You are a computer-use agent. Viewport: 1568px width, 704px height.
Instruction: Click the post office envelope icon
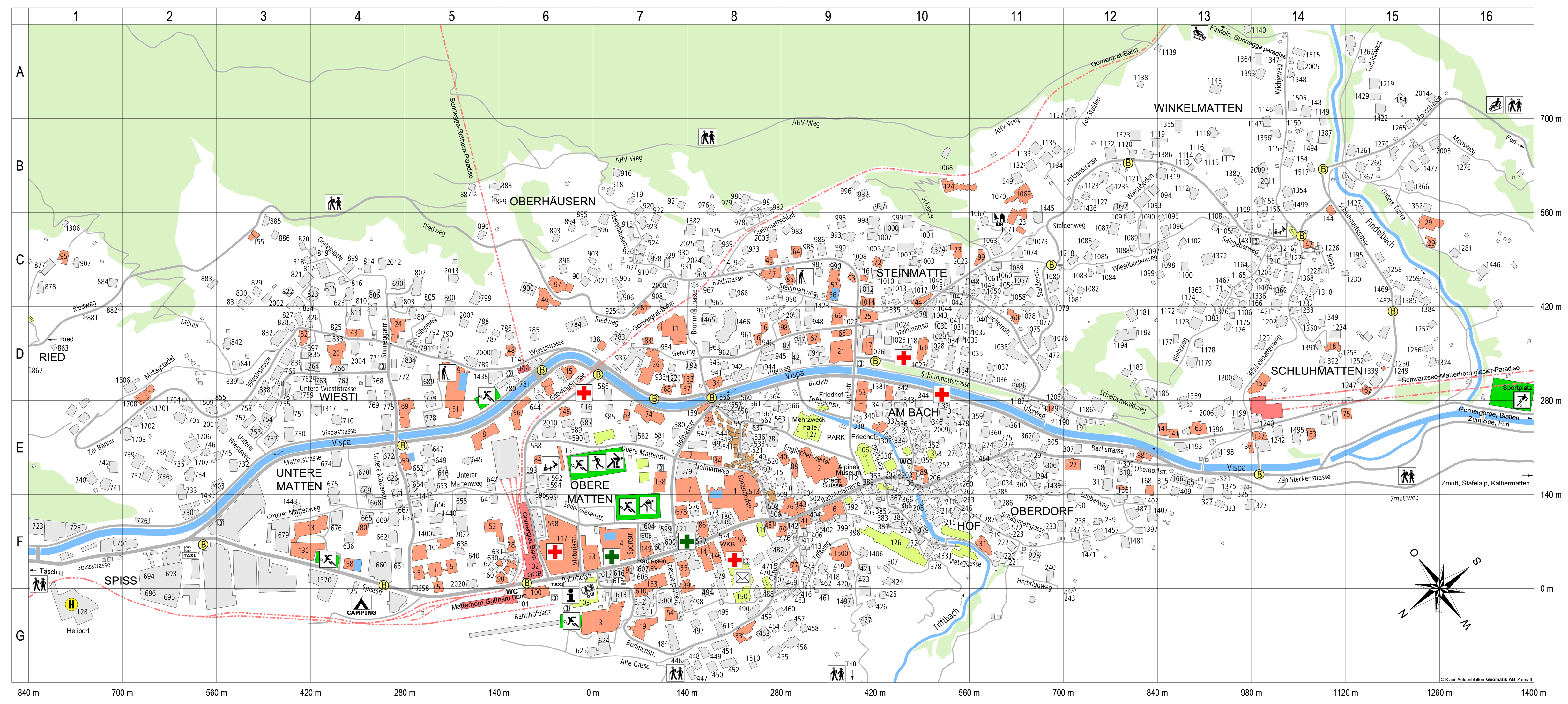[742, 577]
